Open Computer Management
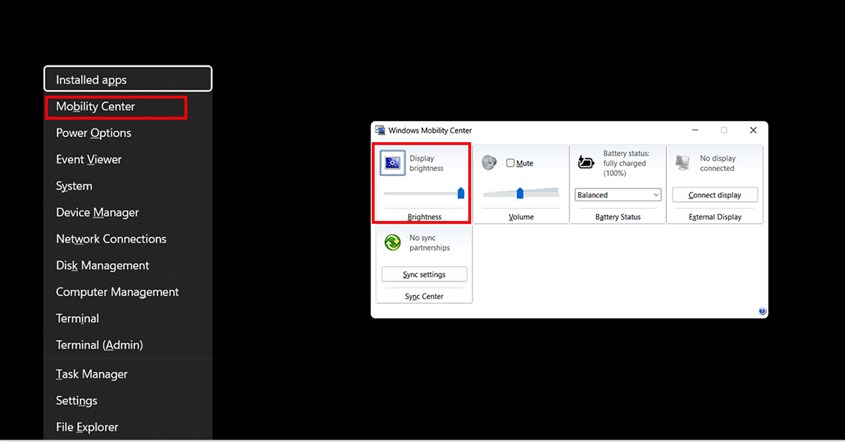 coord(128,292)
